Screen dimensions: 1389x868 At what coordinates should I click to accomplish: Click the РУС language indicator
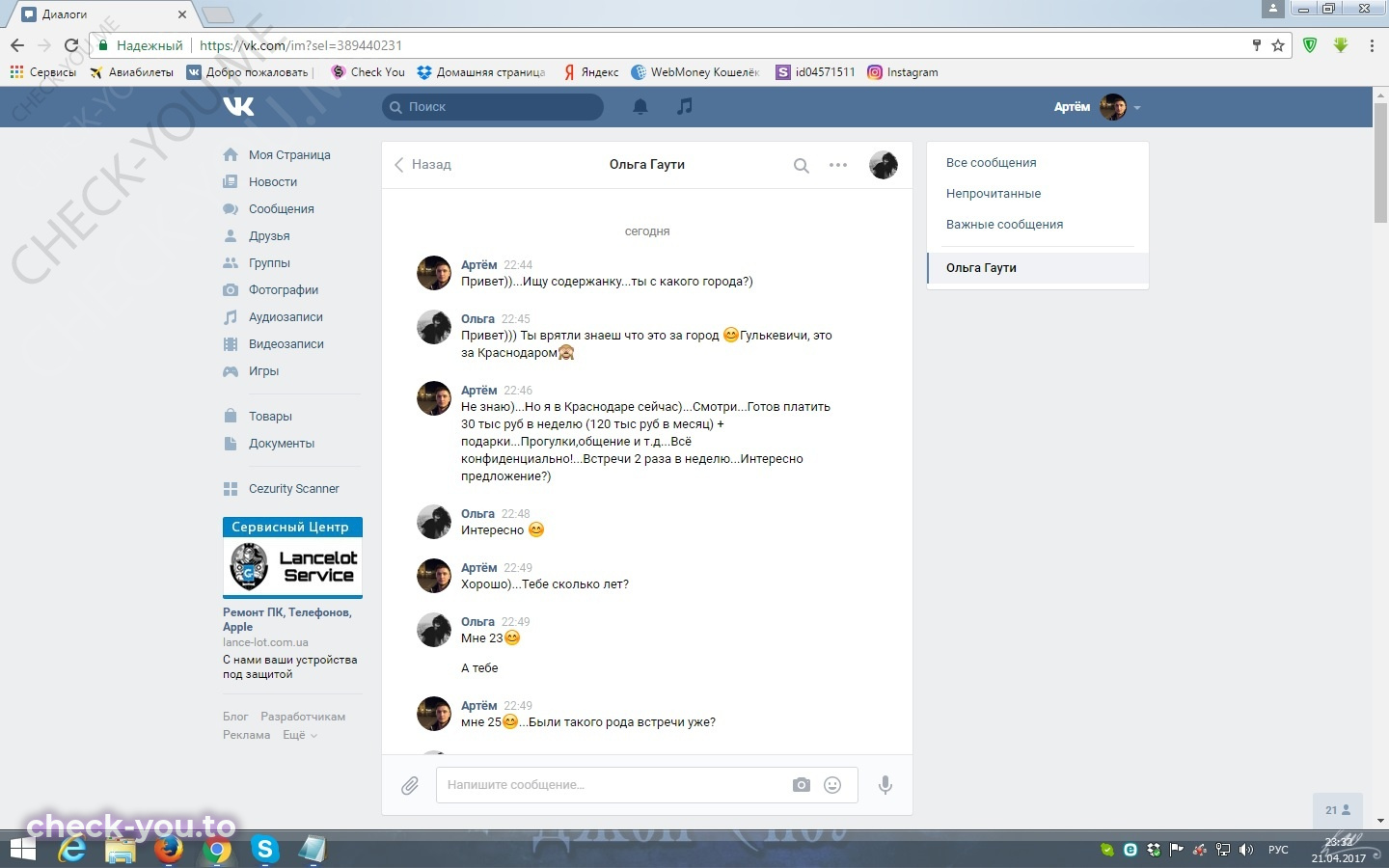pos(1278,850)
